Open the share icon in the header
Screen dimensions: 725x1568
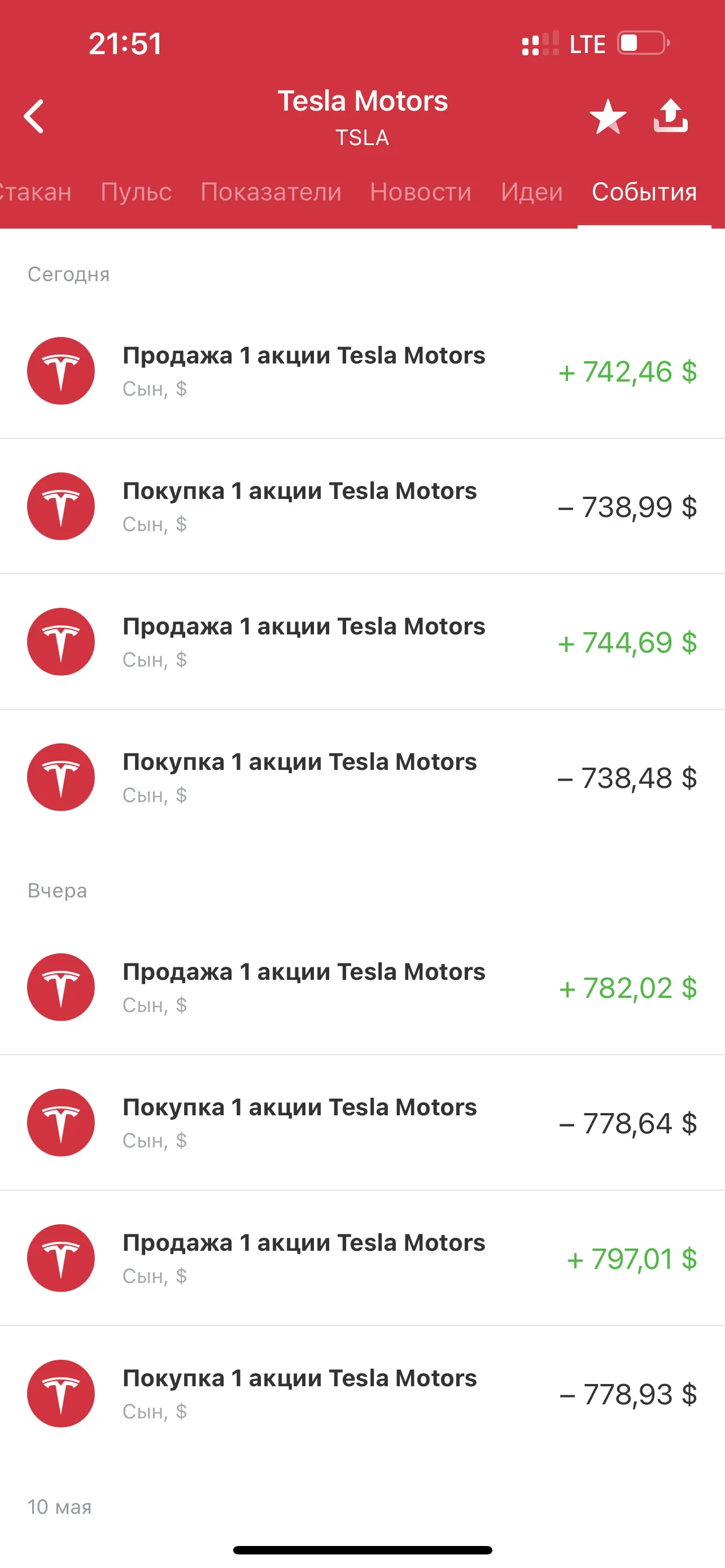670,116
